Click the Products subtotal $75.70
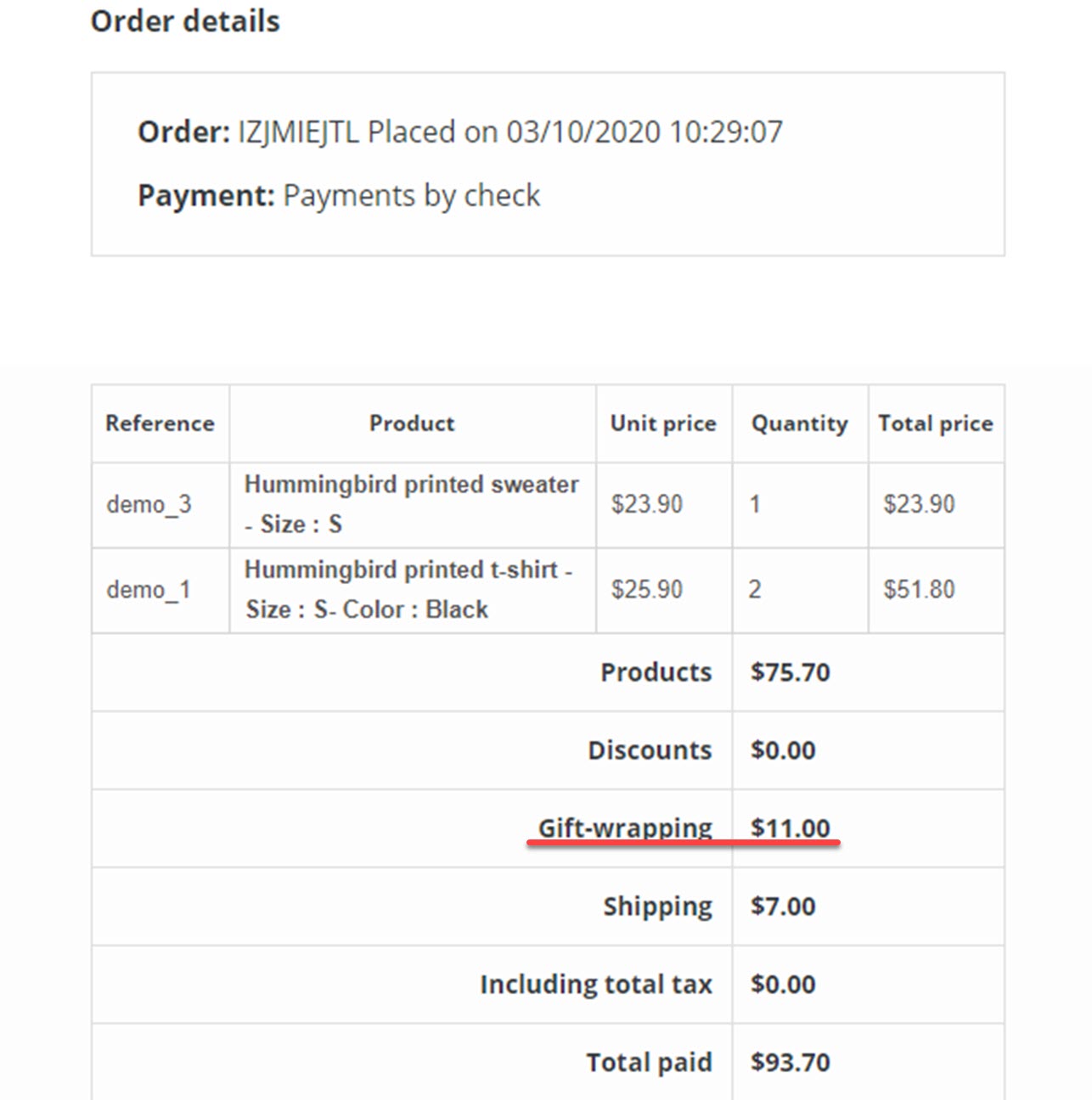This screenshot has height=1100, width=1092. point(791,672)
